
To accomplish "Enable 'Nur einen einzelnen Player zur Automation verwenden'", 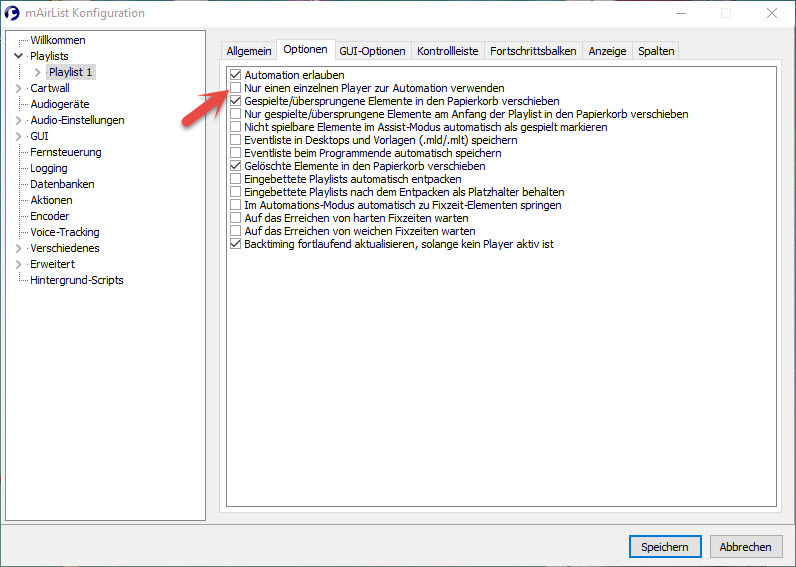I will (235, 88).
